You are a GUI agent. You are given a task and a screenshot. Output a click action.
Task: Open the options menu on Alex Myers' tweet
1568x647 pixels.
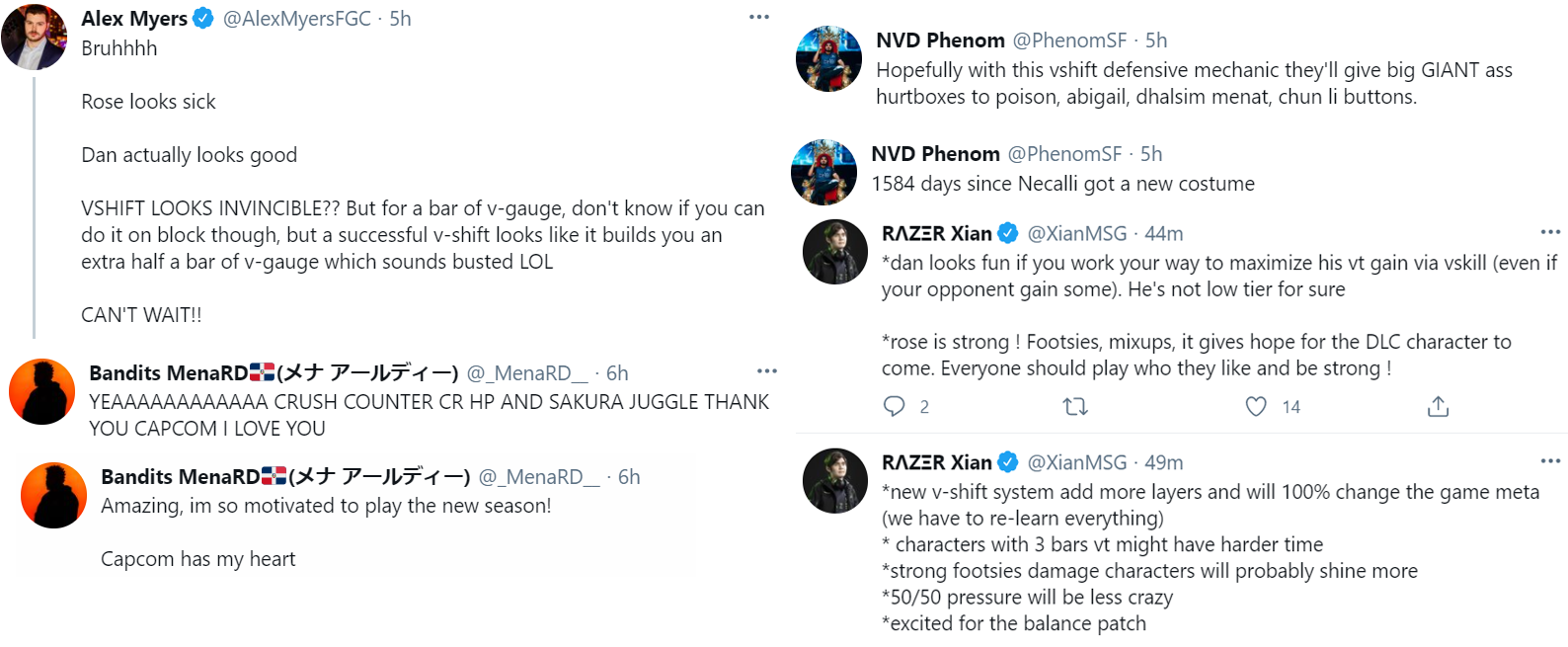tap(758, 15)
